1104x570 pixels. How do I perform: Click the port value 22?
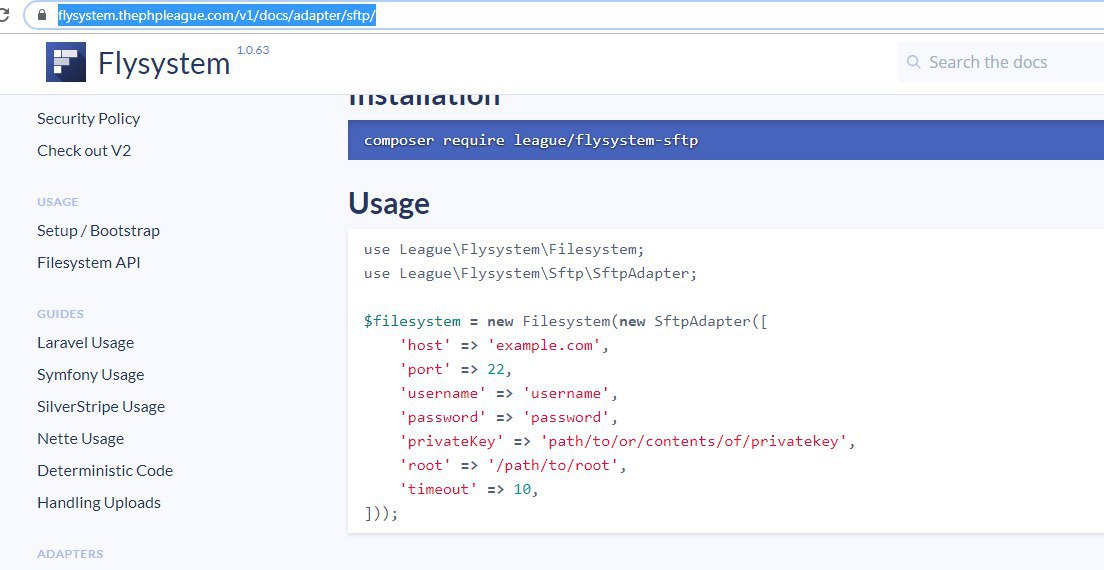[x=496, y=369]
